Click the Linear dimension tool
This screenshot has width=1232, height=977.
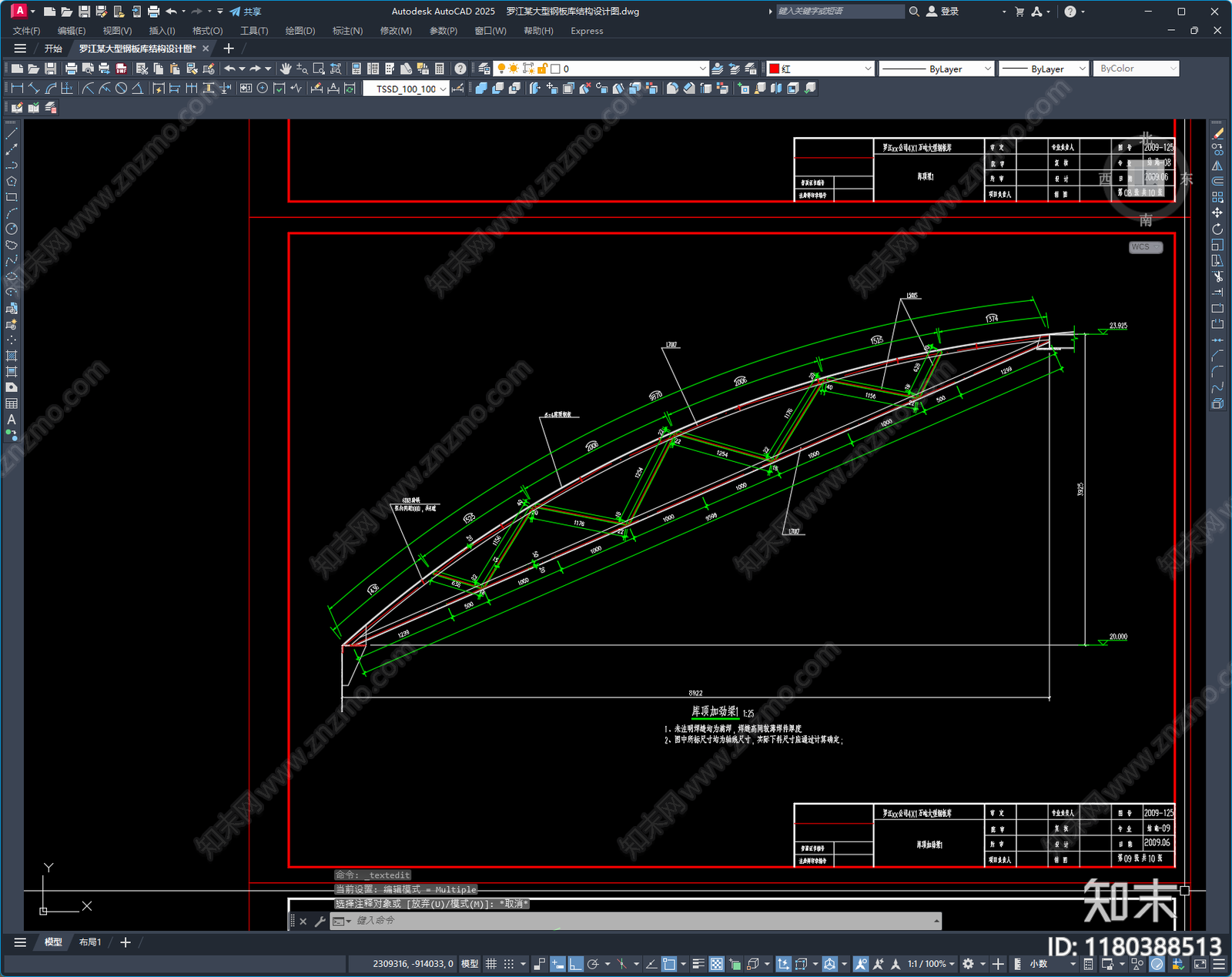[x=17, y=89]
